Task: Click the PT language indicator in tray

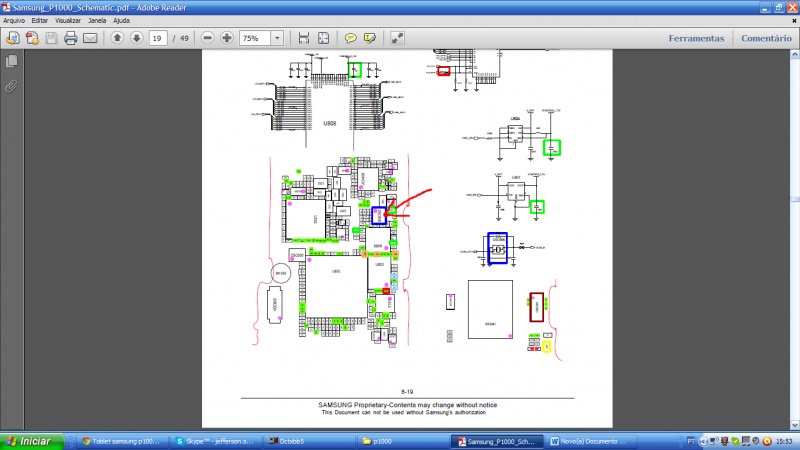Action: pyautogui.click(x=690, y=441)
